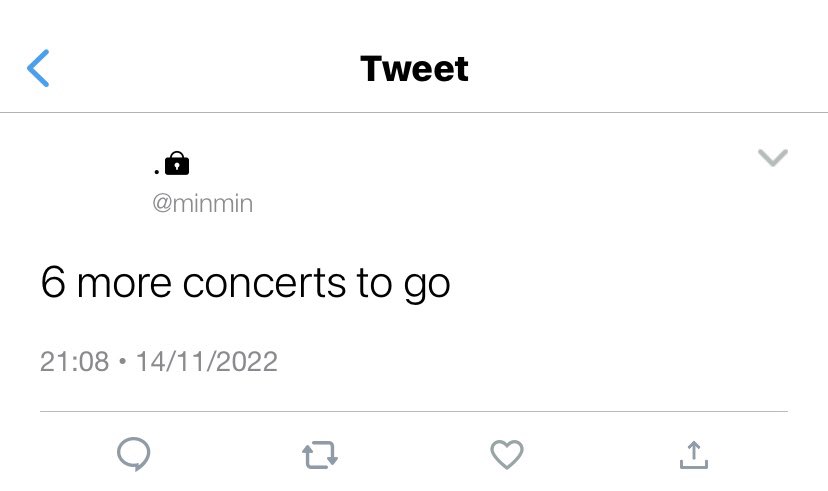Open the @minmin profile handle
Screen dimensions: 828x491
[x=203, y=203]
